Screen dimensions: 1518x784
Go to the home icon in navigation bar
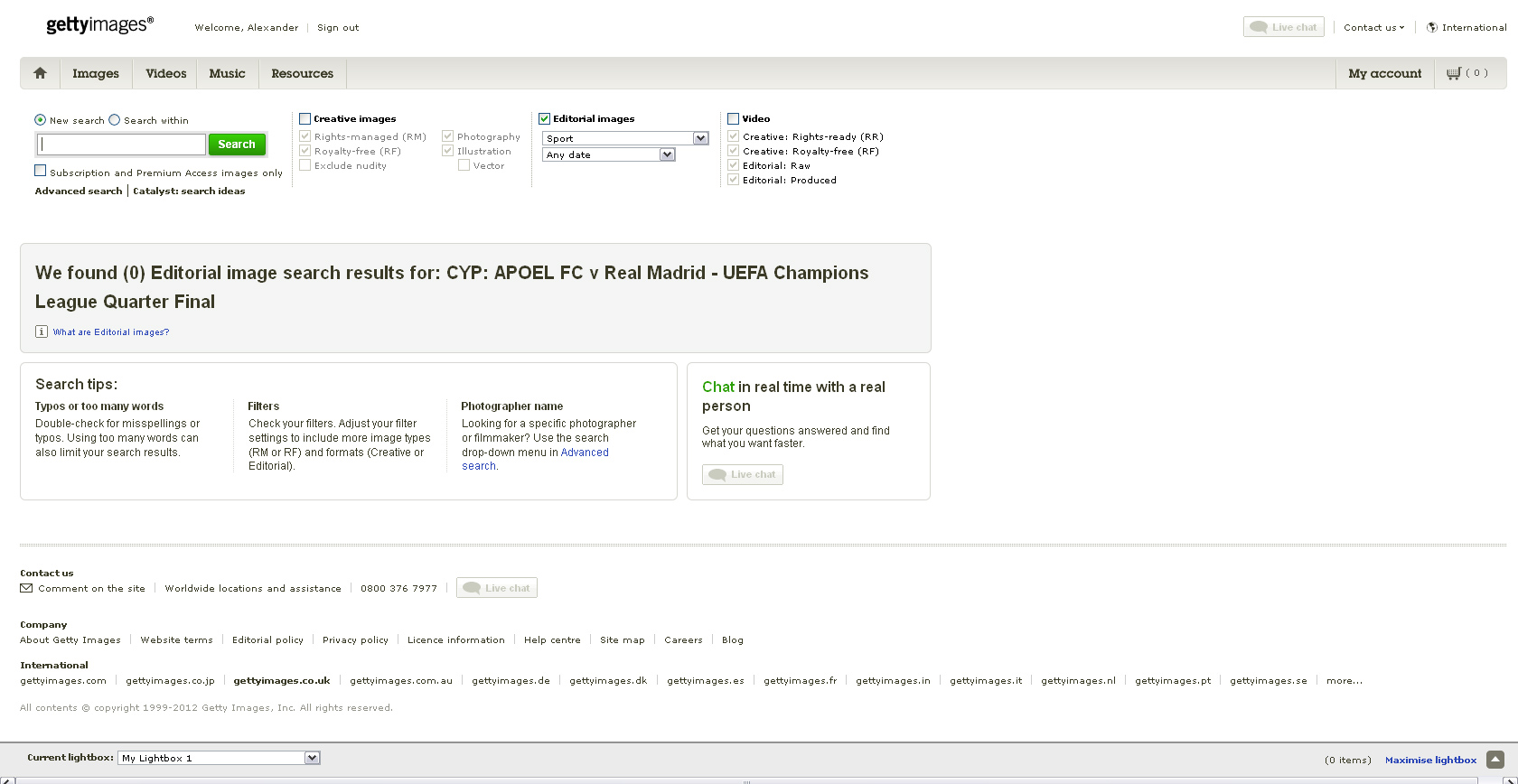(40, 73)
